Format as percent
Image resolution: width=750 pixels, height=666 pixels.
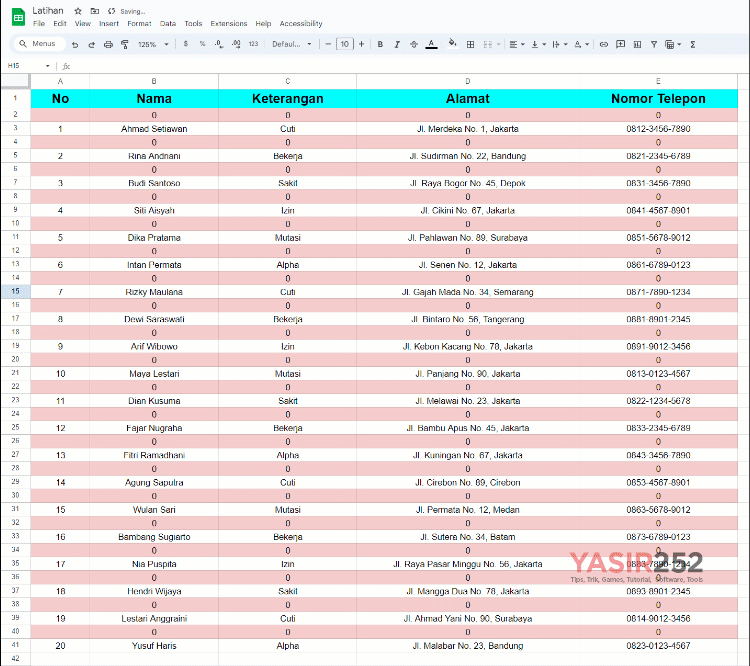coord(202,44)
